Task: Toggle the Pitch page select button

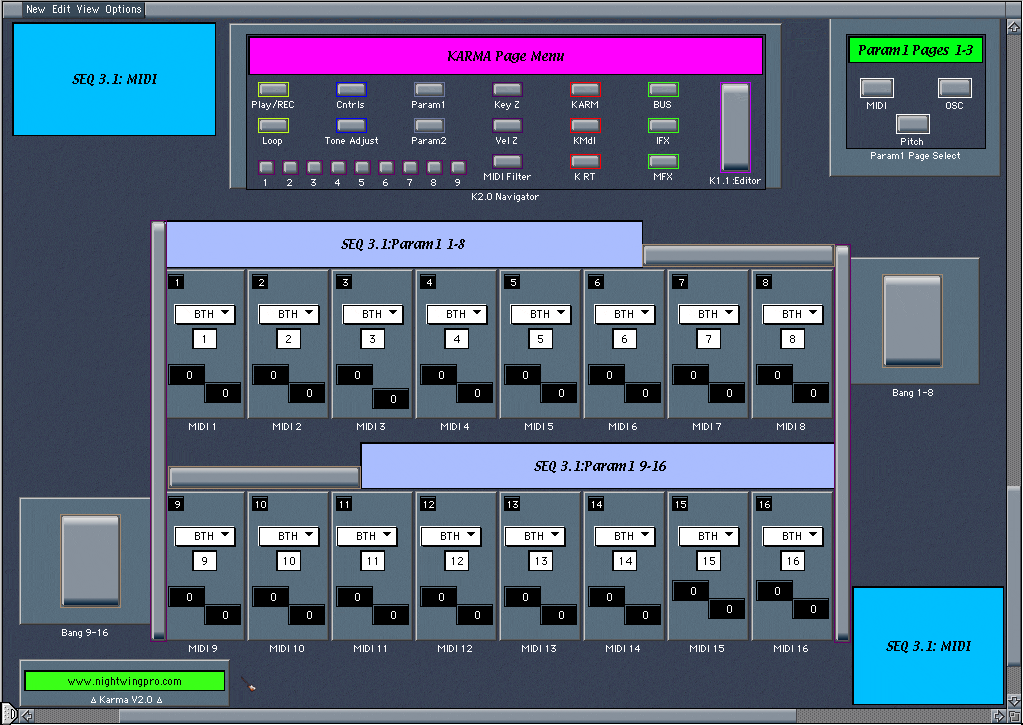Action: (912, 124)
